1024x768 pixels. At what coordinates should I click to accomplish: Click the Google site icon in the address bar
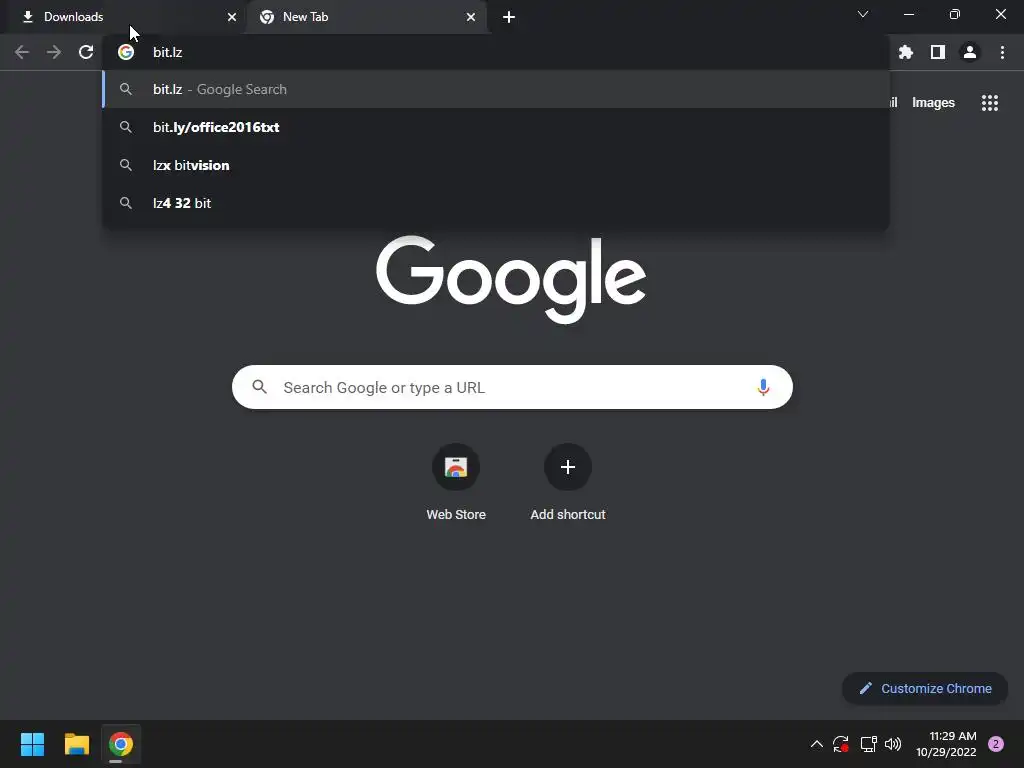point(126,52)
